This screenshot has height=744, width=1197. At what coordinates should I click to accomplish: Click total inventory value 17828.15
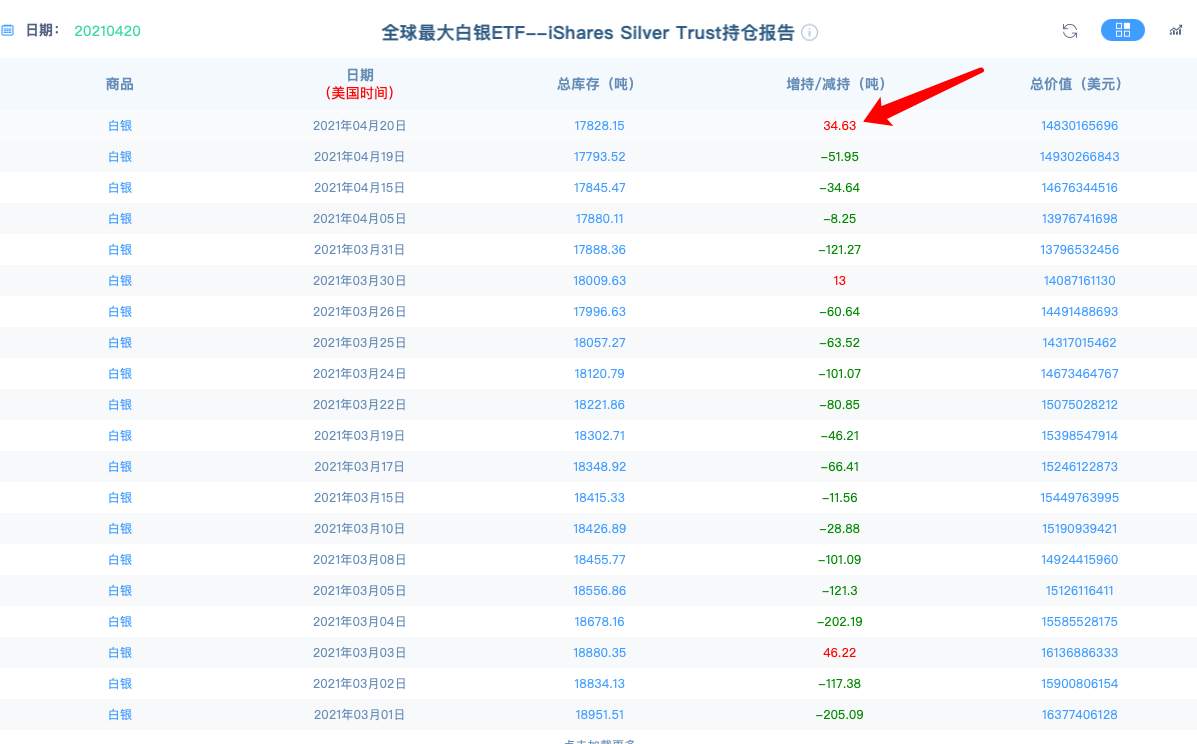point(599,125)
